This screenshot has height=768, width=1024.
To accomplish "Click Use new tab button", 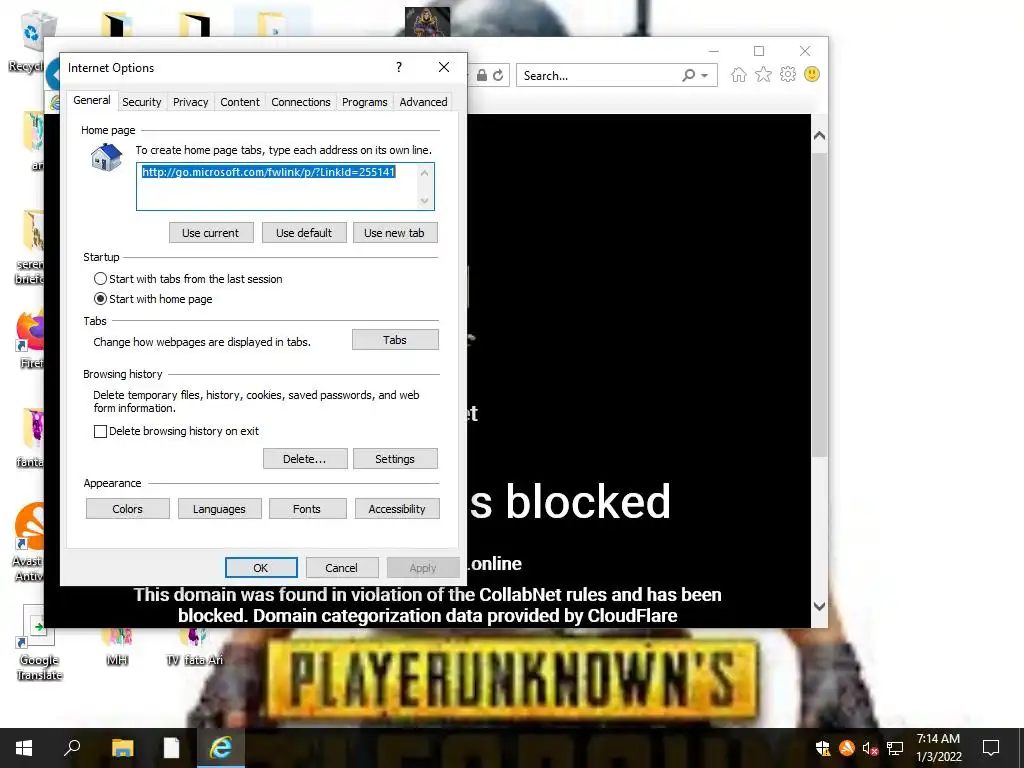I will (x=394, y=233).
